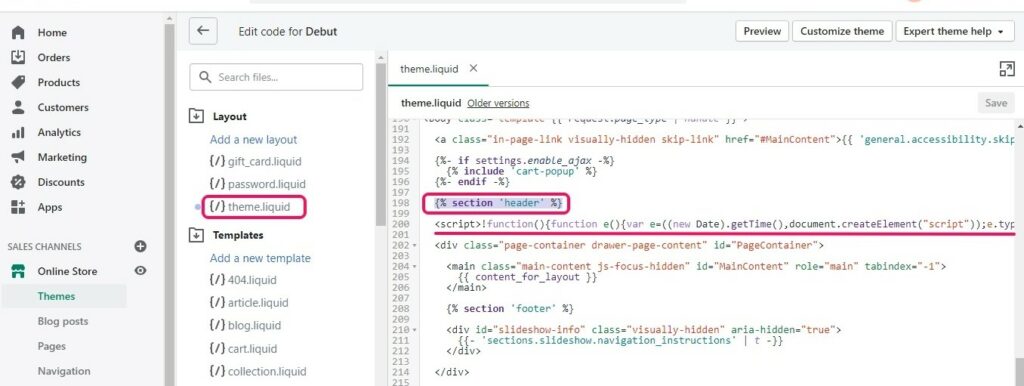Click the Orders inbox icon
Image resolution: width=1024 pixels, height=386 pixels.
18,57
